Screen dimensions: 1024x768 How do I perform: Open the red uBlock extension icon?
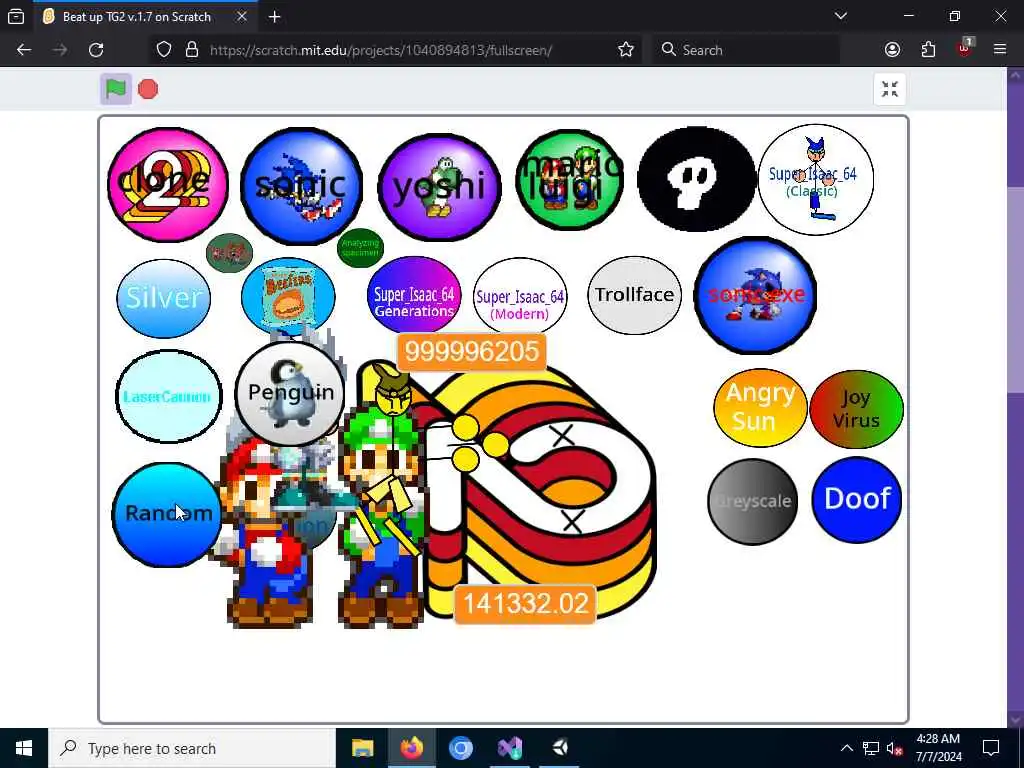[x=965, y=48]
